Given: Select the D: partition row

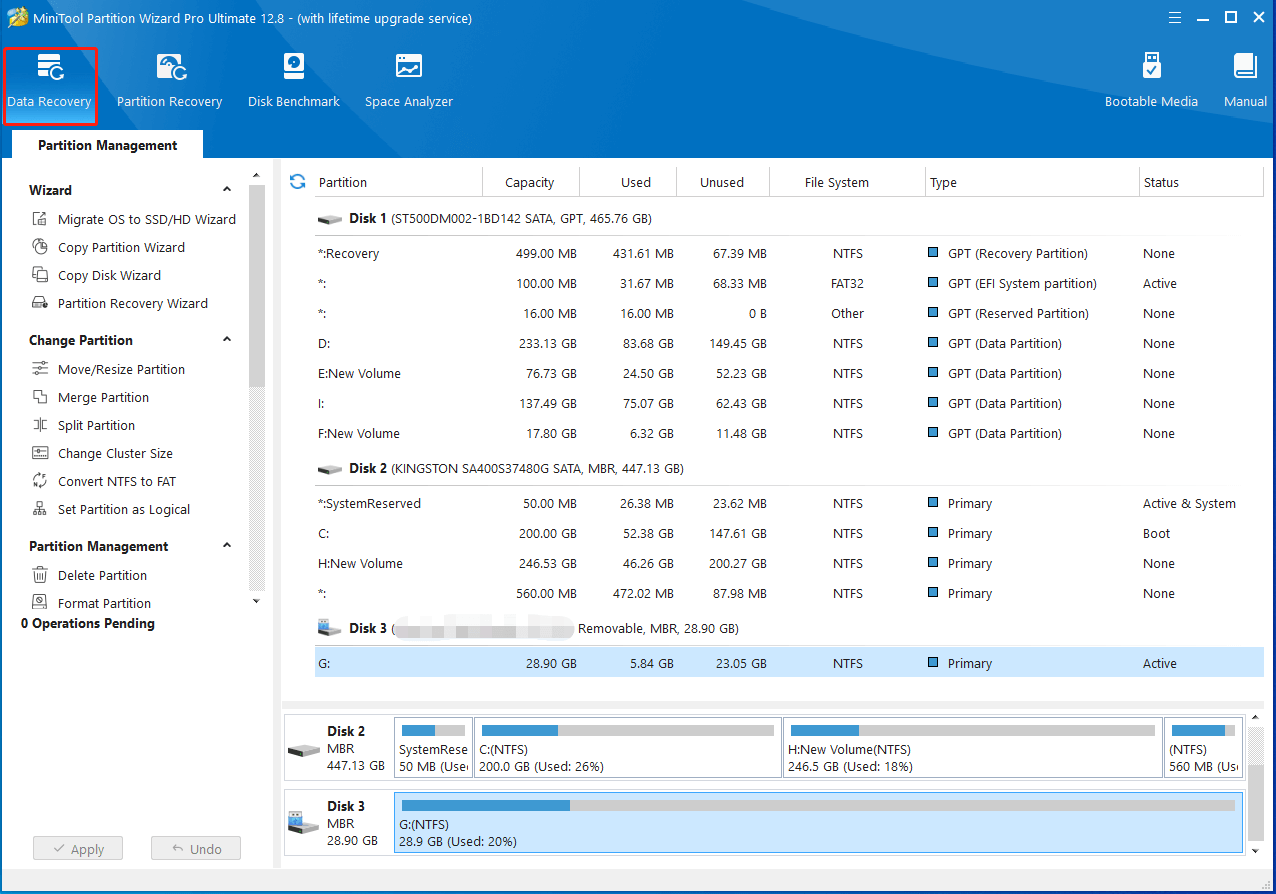Looking at the screenshot, I should pos(789,343).
